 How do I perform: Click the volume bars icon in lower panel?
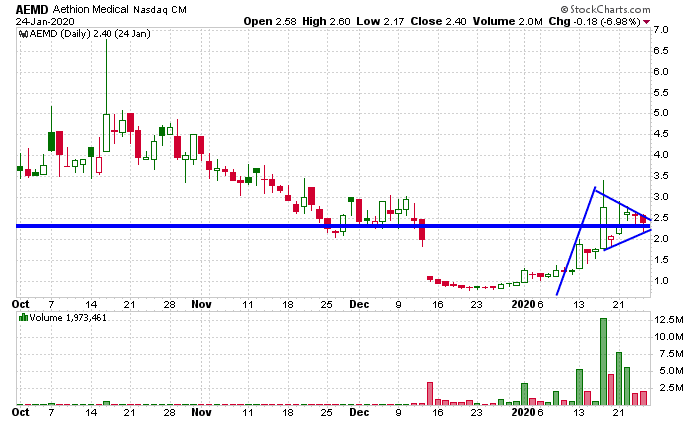point(24,317)
